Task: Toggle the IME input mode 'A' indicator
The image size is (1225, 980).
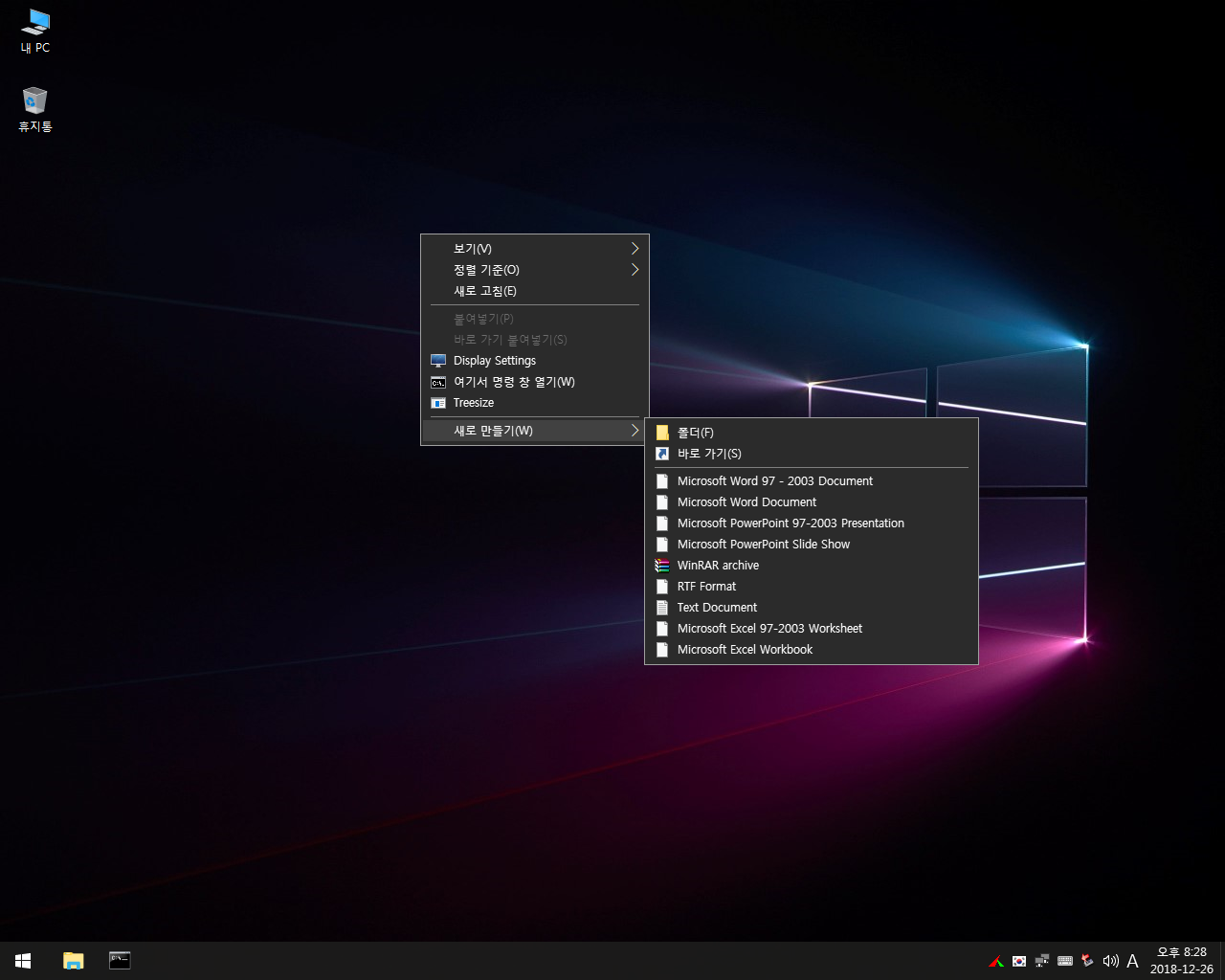Action: [1132, 961]
